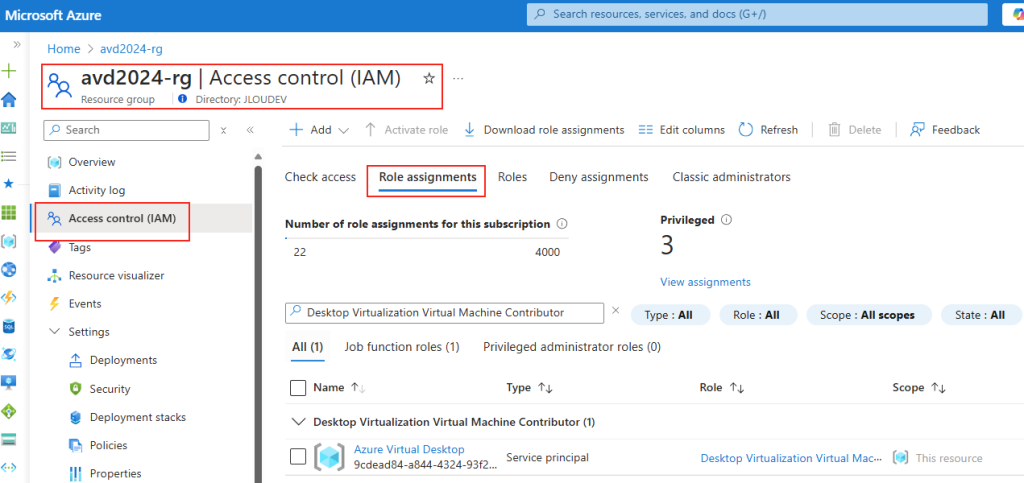The image size is (1024, 483).
Task: Open the Deny assignments tab
Action: (599, 177)
